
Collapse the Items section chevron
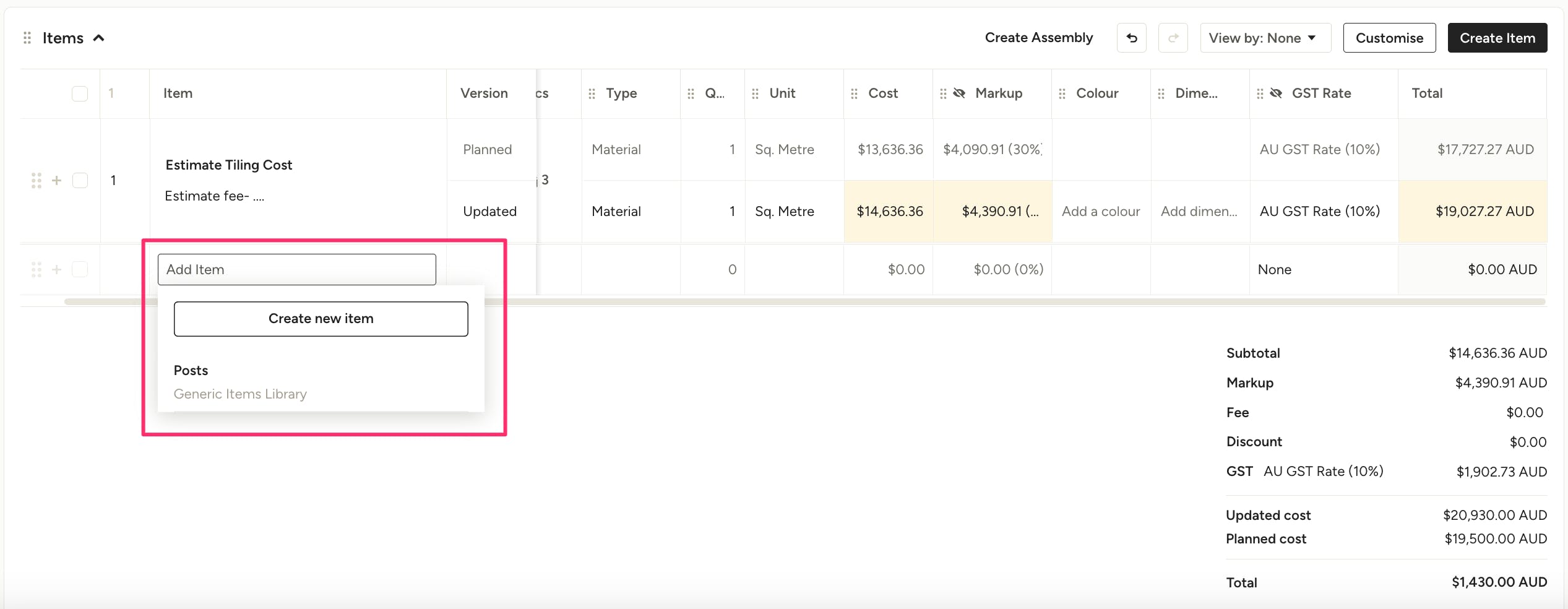(x=98, y=38)
